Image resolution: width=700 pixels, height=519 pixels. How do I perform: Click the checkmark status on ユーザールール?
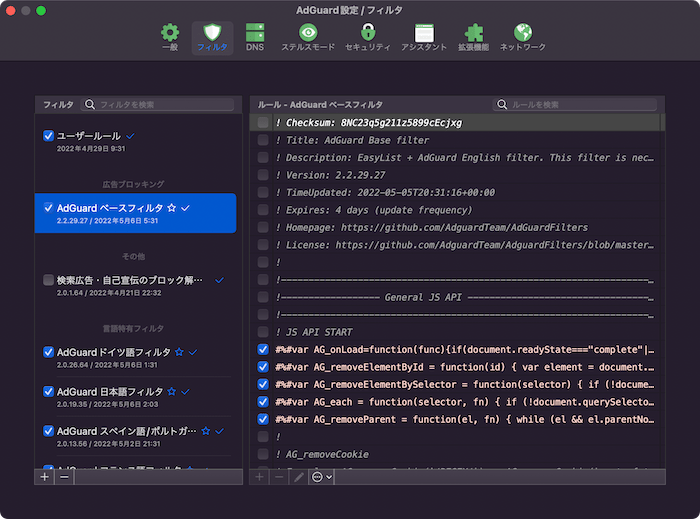[130, 136]
